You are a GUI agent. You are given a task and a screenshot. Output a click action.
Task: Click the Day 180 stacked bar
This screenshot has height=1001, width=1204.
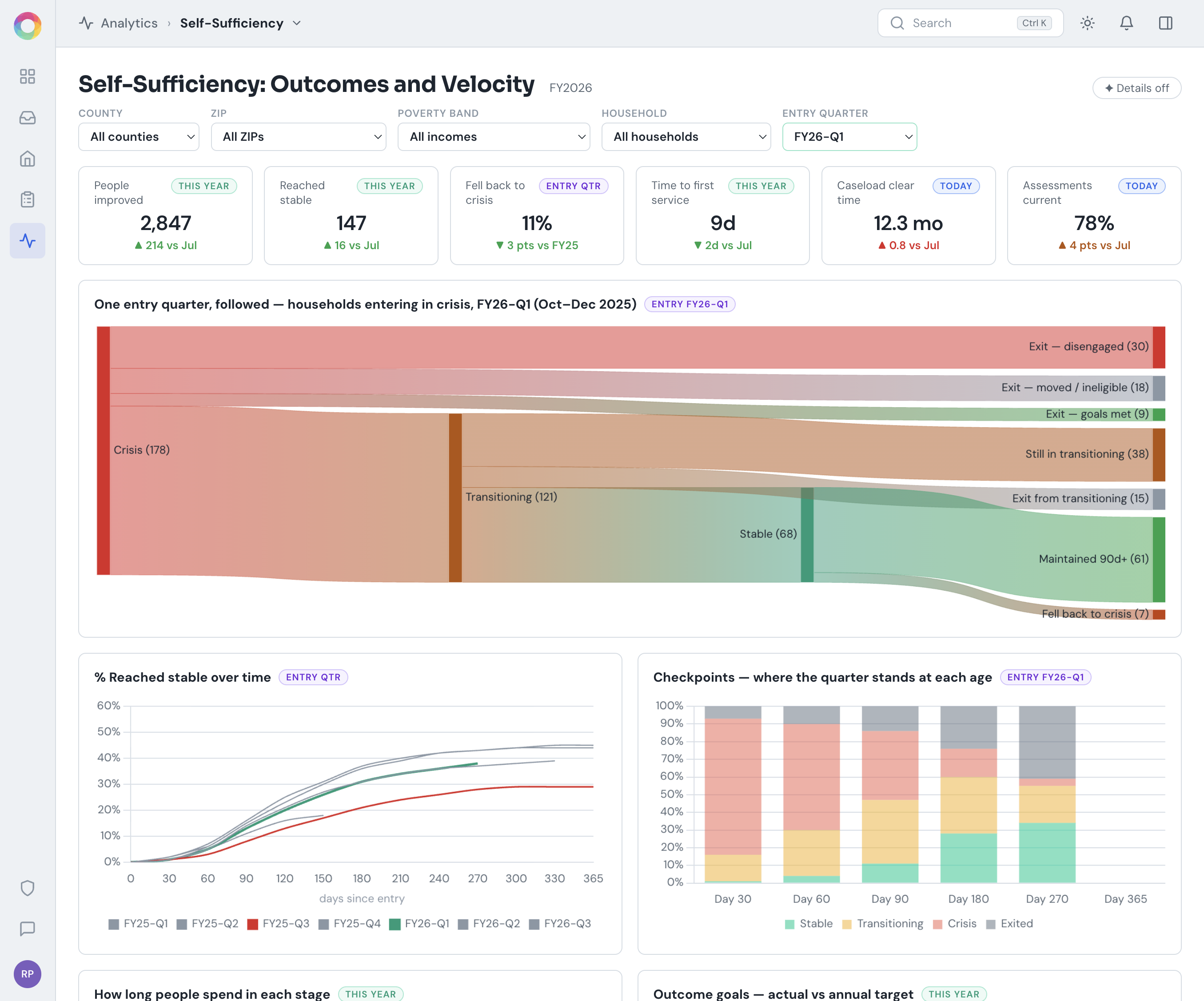click(969, 794)
